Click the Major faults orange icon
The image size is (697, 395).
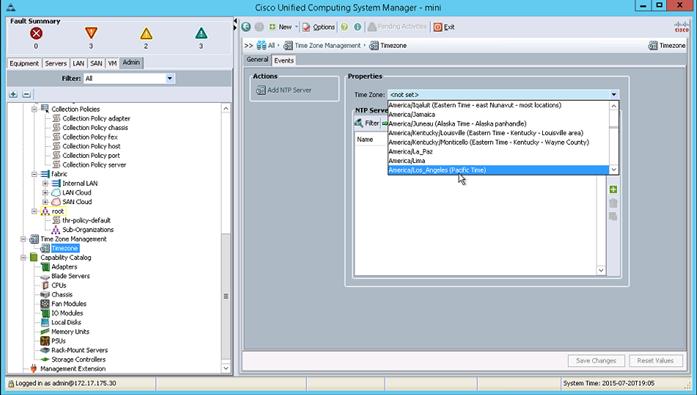[91, 33]
